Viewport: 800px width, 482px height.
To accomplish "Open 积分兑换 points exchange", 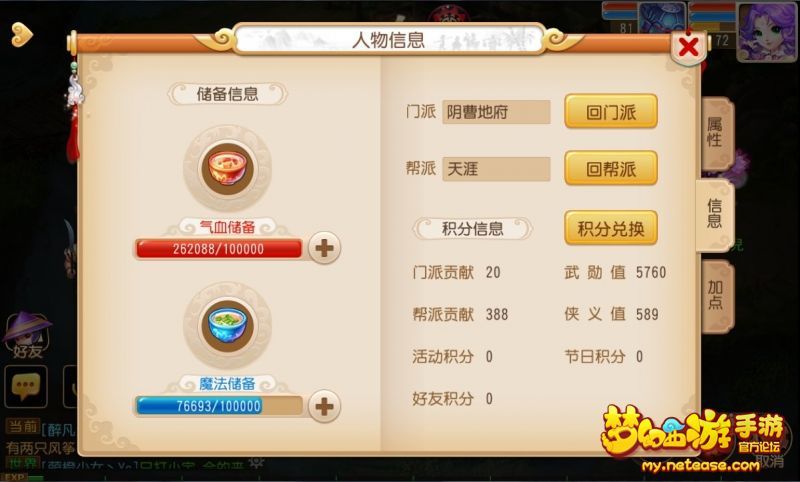I will click(x=611, y=229).
